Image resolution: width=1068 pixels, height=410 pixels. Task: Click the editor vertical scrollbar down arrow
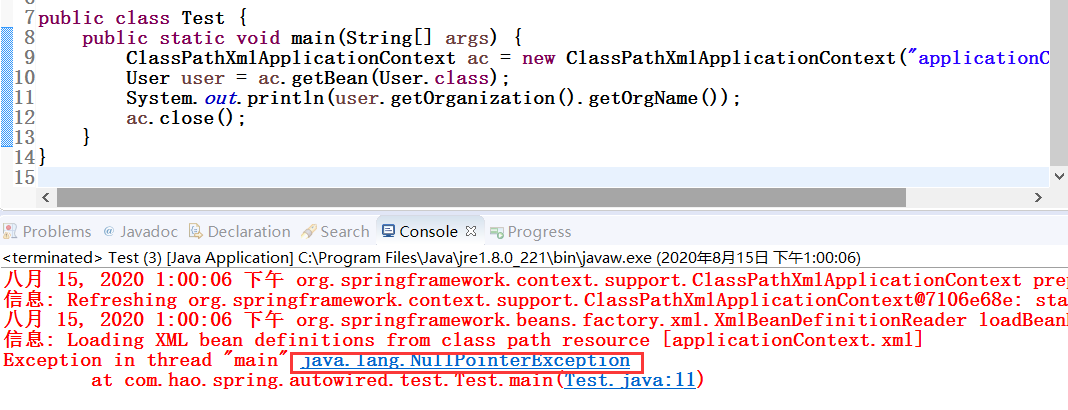click(1060, 176)
